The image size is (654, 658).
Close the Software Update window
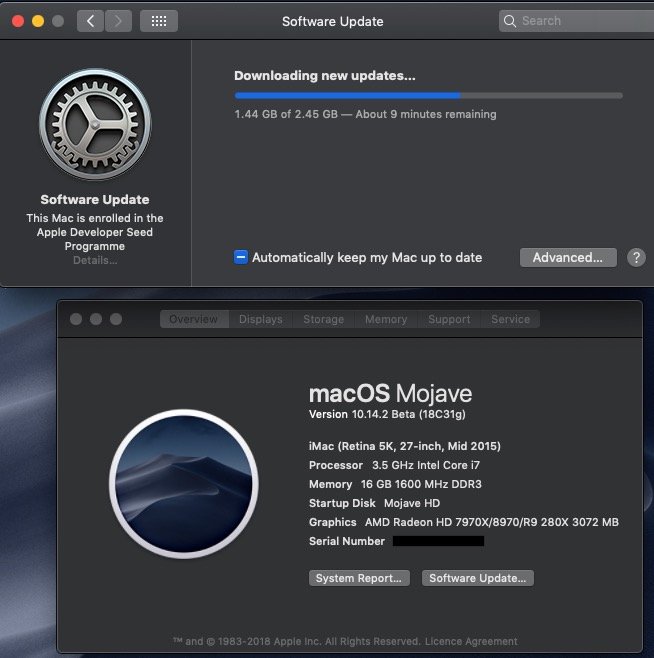18,21
